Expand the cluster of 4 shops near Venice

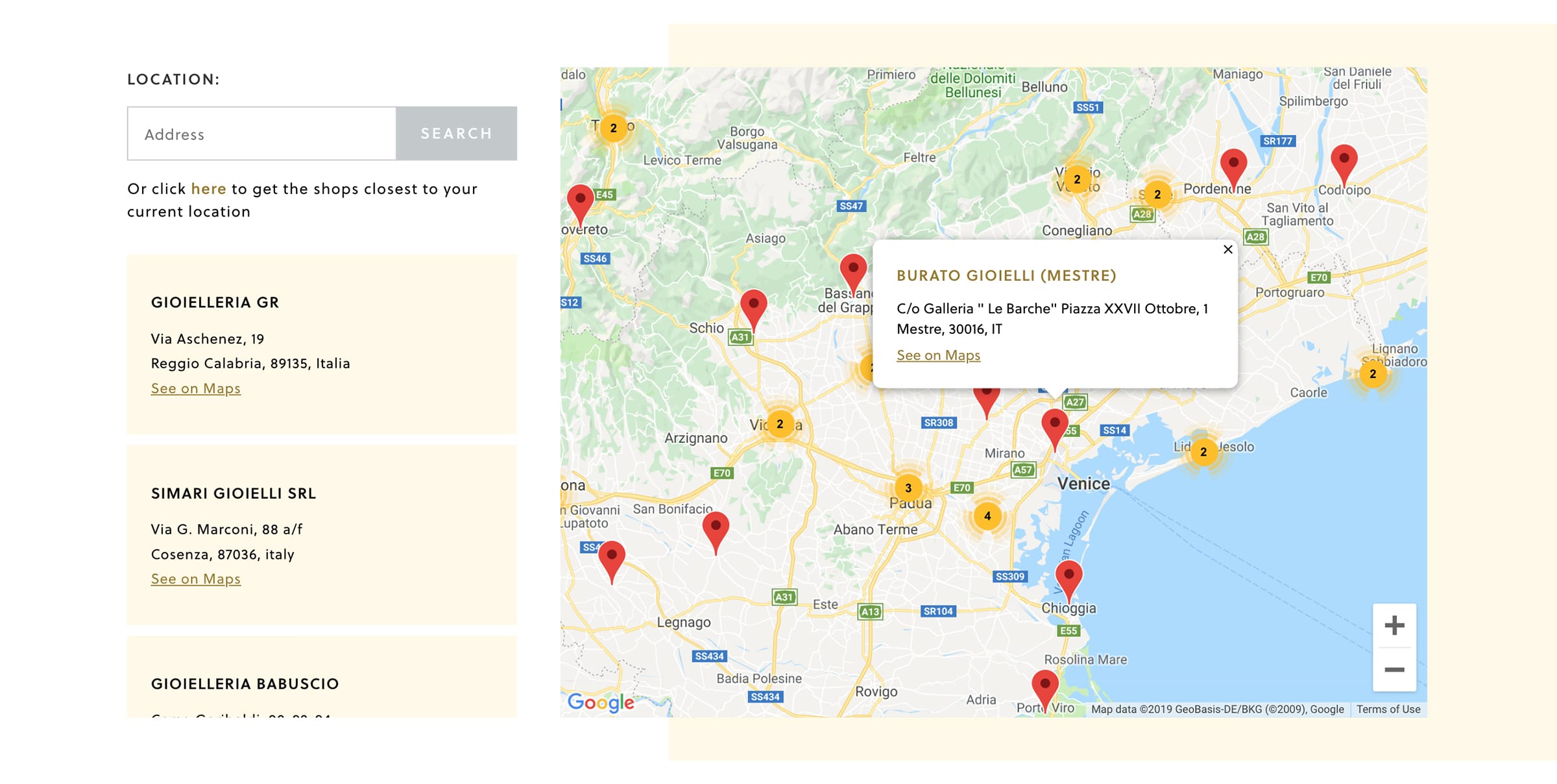pyautogui.click(x=987, y=517)
